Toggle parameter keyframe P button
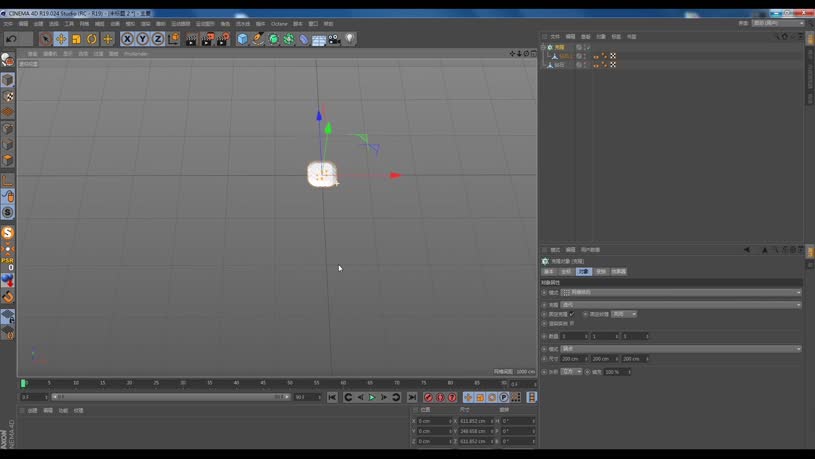Screen dimensions: 815x459 504,397
